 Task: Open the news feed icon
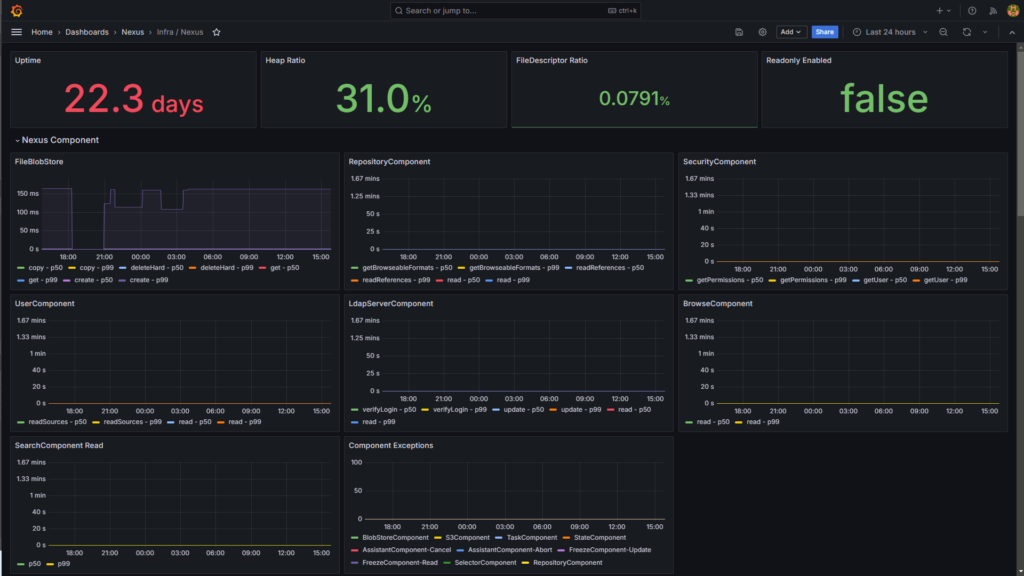[993, 10]
